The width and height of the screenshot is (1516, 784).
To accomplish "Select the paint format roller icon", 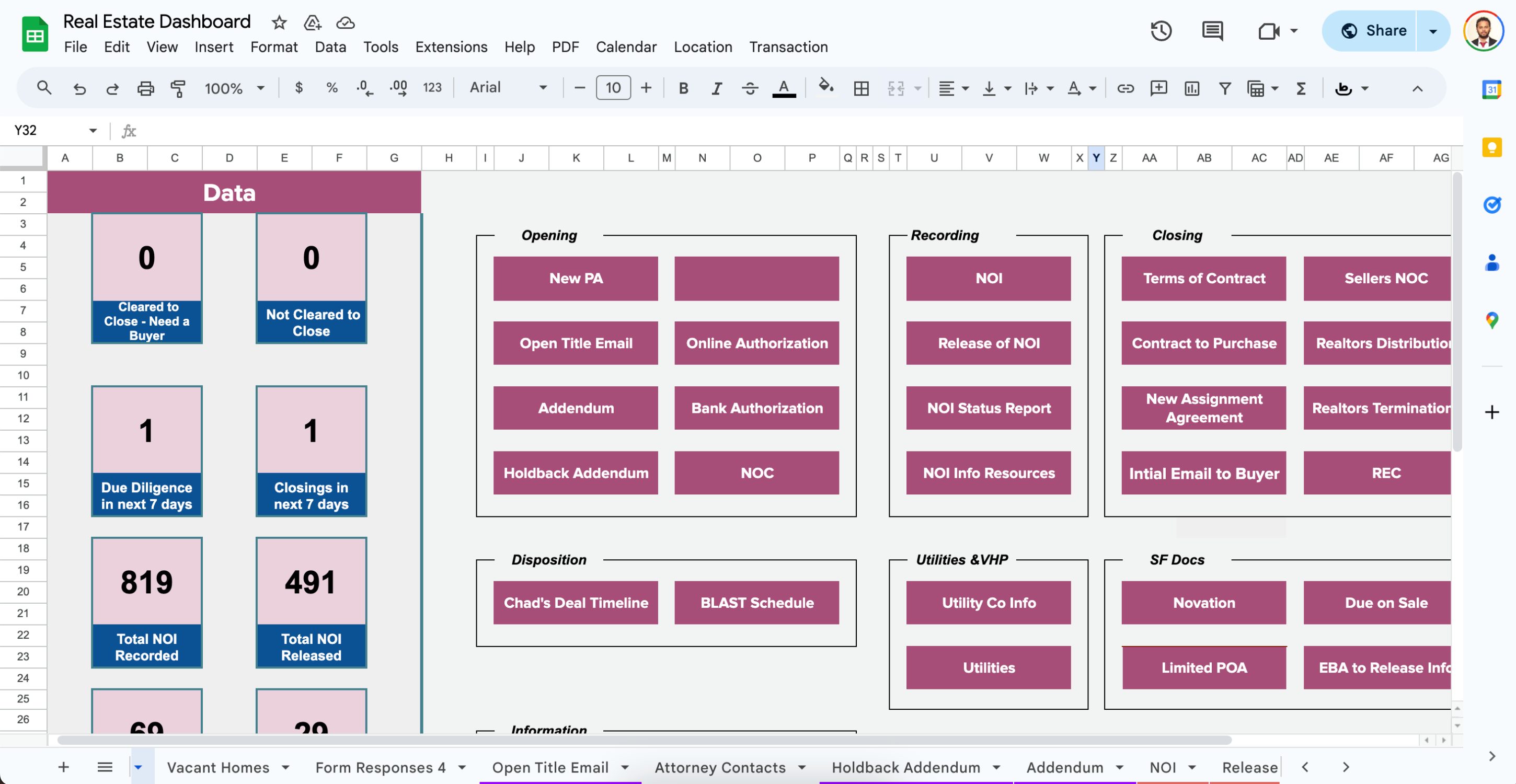I will click(178, 88).
